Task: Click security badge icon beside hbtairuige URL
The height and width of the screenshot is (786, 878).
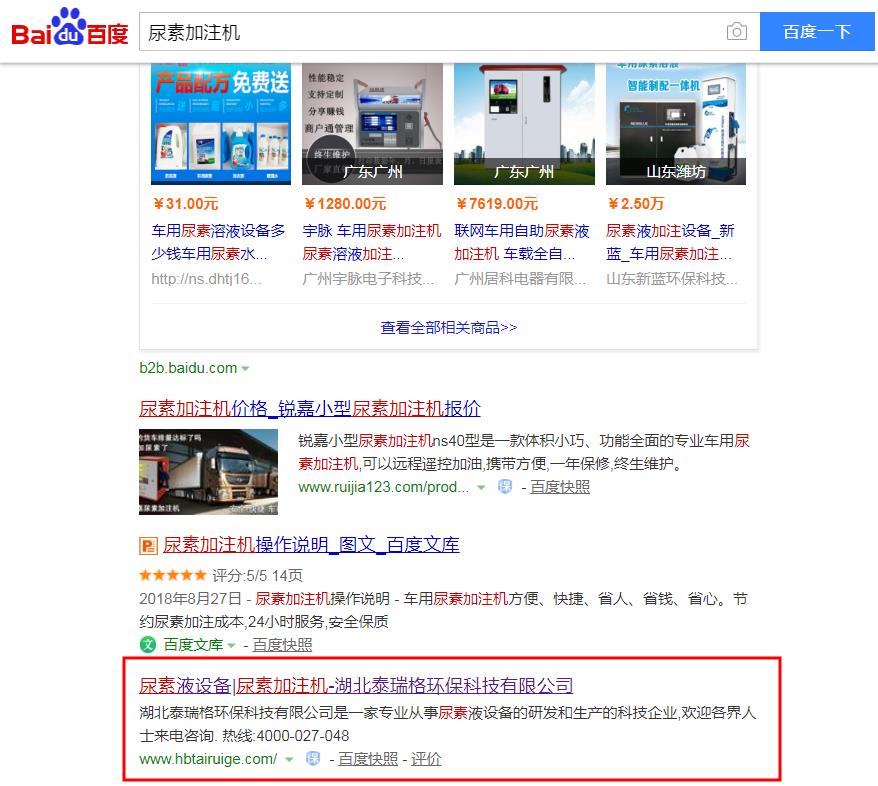Action: point(313,759)
